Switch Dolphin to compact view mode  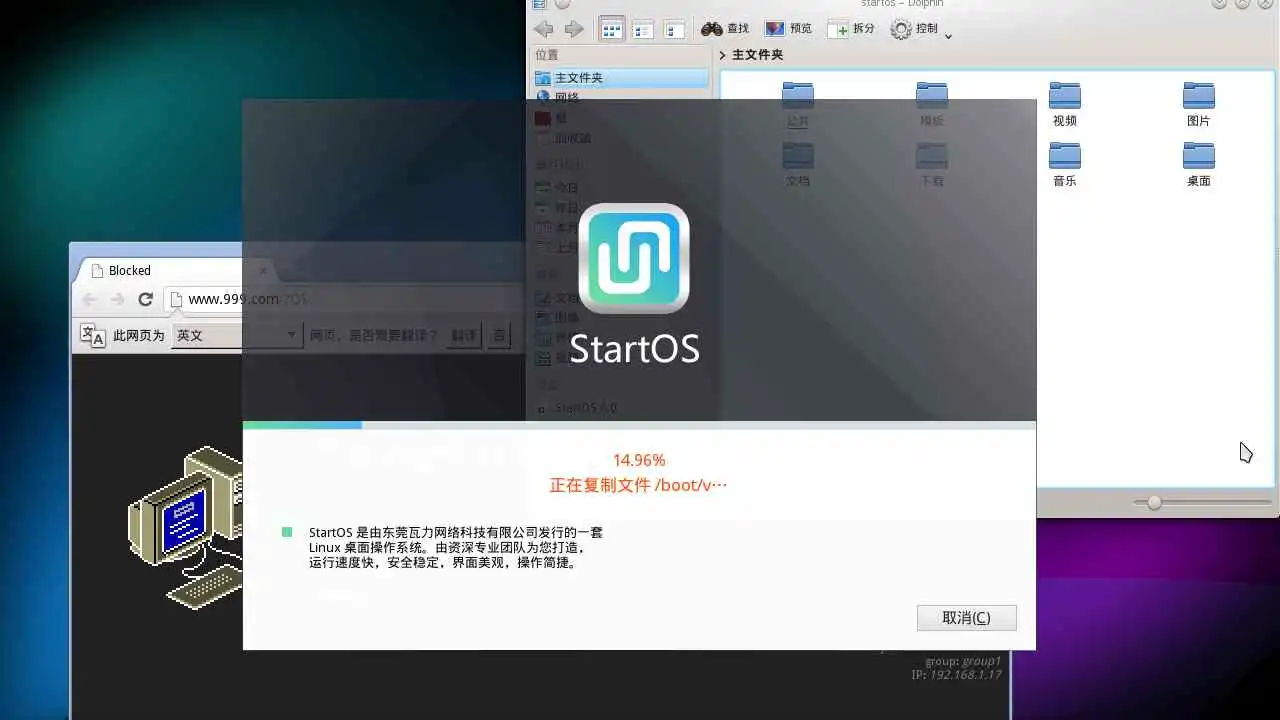click(643, 29)
